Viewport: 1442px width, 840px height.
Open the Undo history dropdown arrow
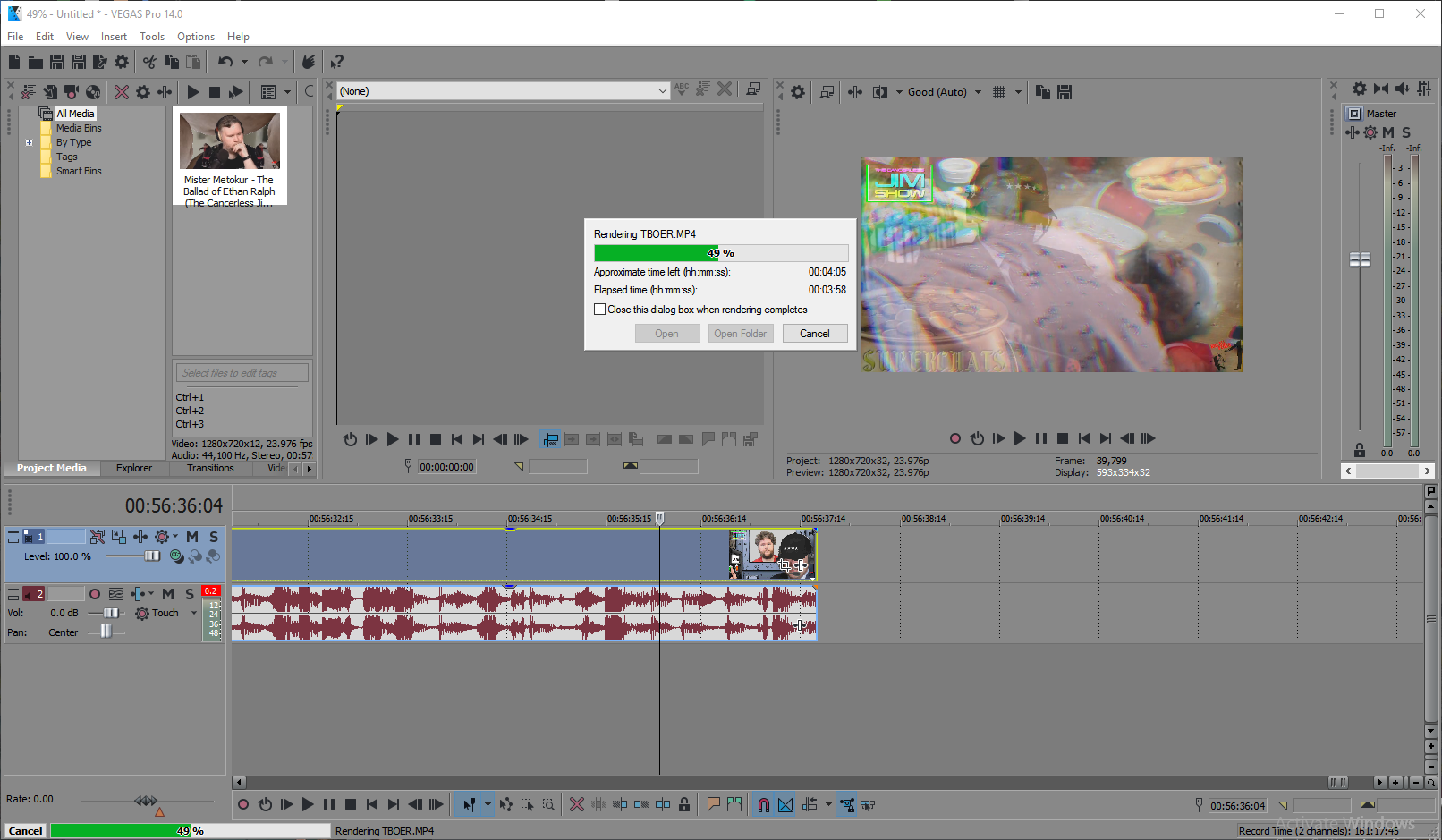point(244,62)
